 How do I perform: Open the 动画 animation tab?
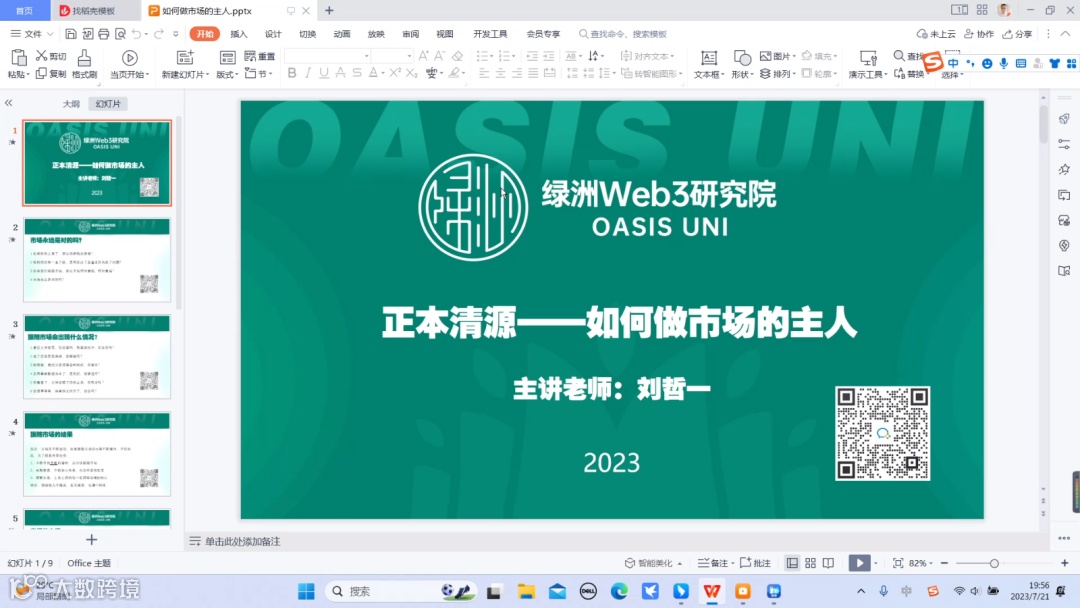pos(342,34)
